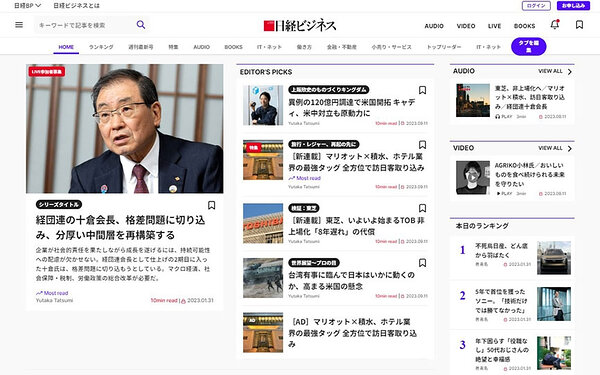Screen dimensions: 600x375
Task: Bookmark the 新連載 マリオット×積水 article
Action: point(422,145)
